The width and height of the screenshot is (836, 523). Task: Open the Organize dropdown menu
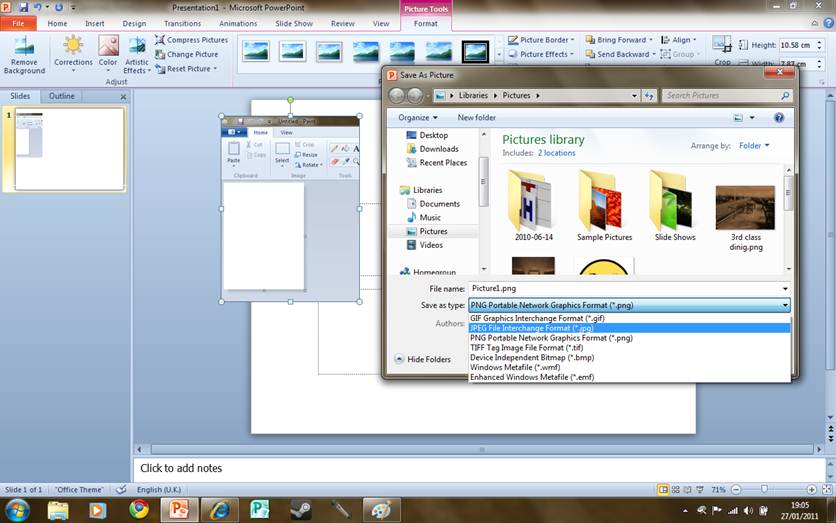(x=418, y=117)
